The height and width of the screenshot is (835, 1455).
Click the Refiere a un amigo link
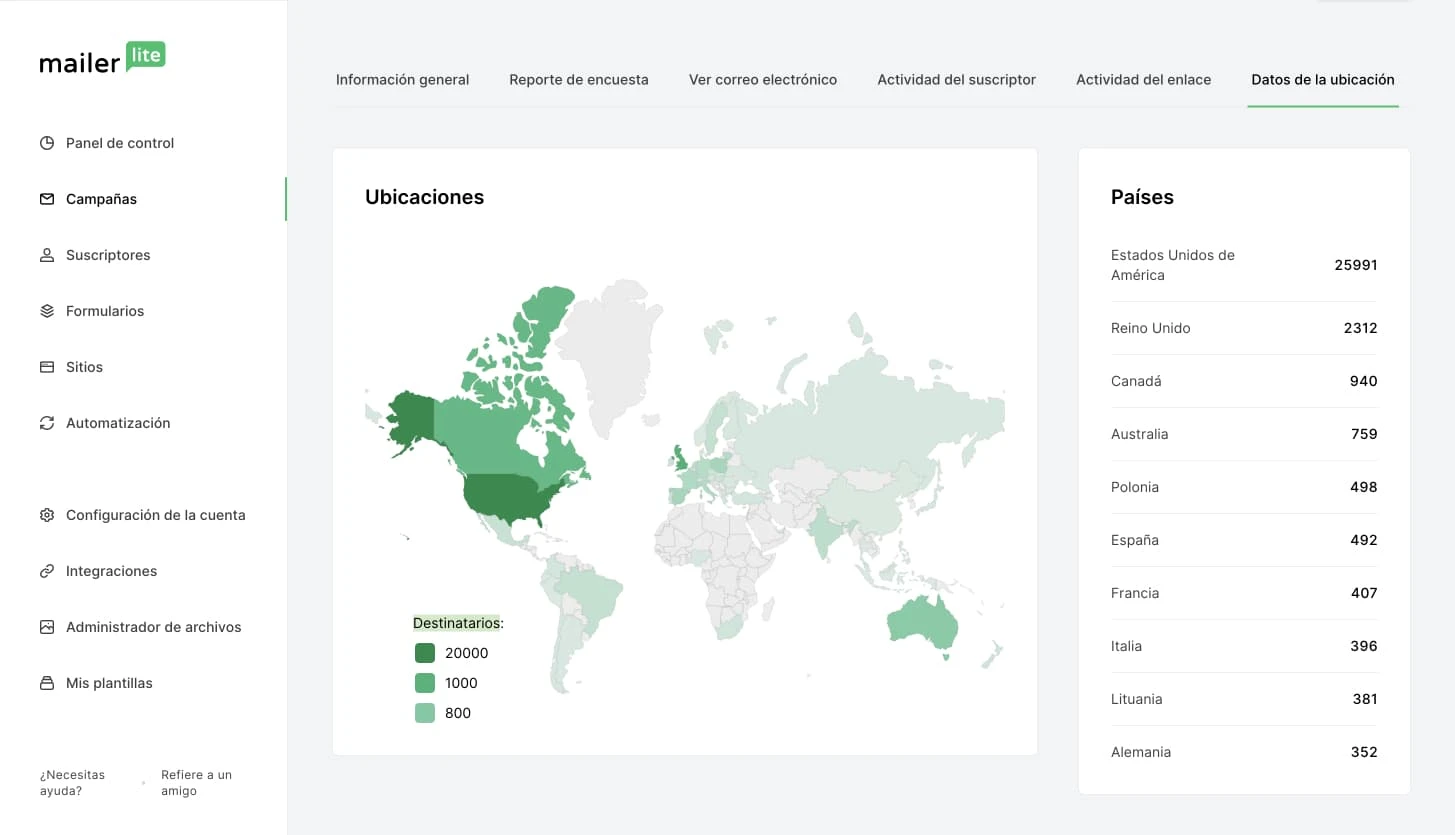(196, 783)
